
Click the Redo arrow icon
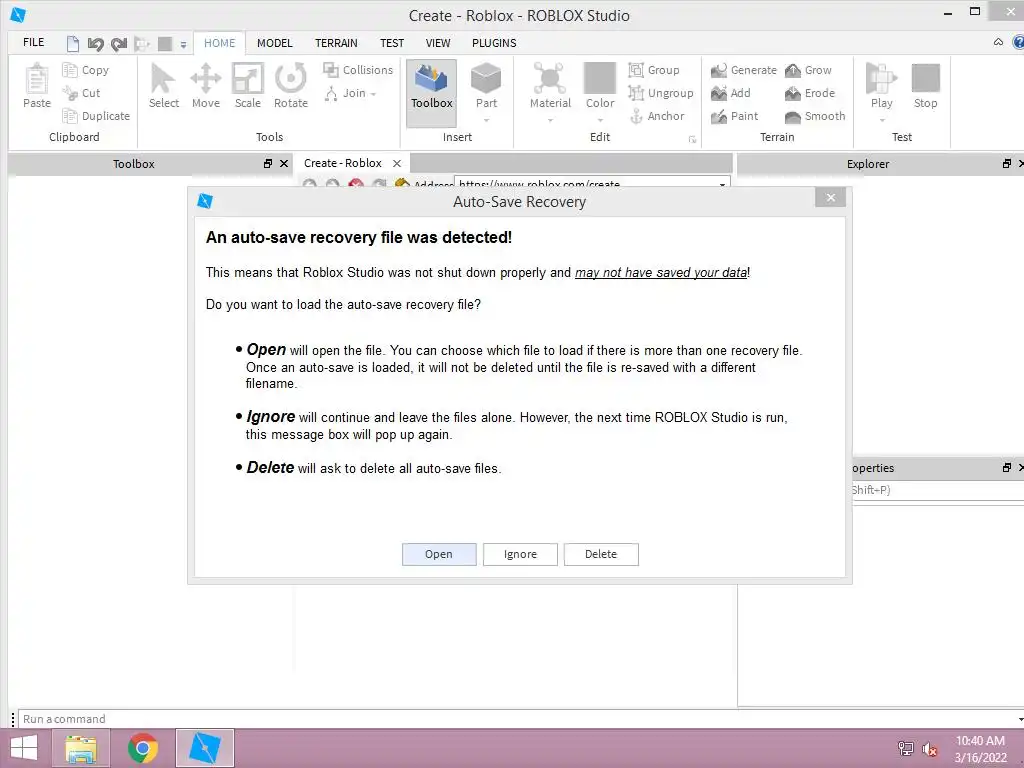pyautogui.click(x=118, y=44)
